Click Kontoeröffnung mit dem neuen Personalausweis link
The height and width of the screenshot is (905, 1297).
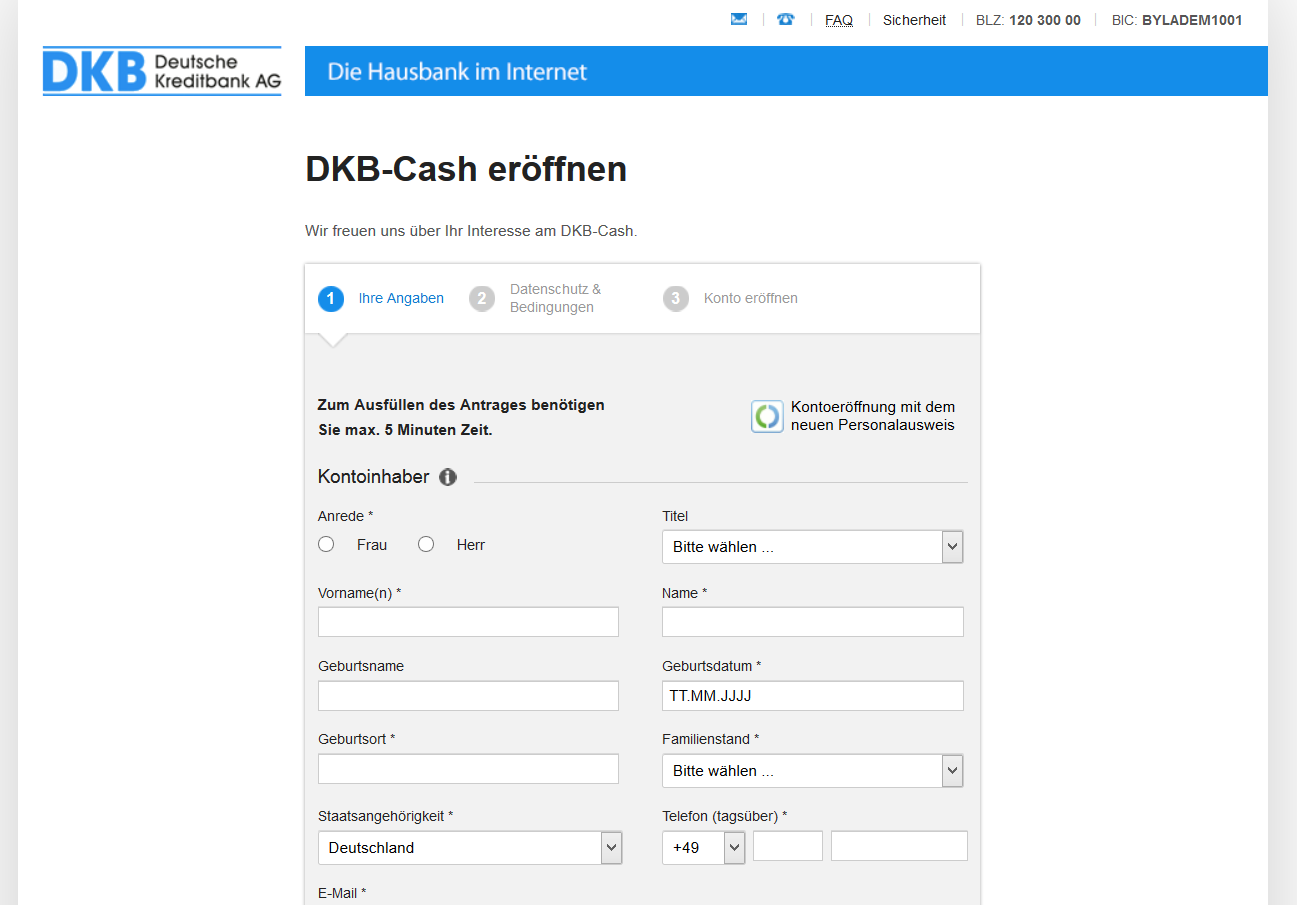pyautogui.click(x=873, y=416)
